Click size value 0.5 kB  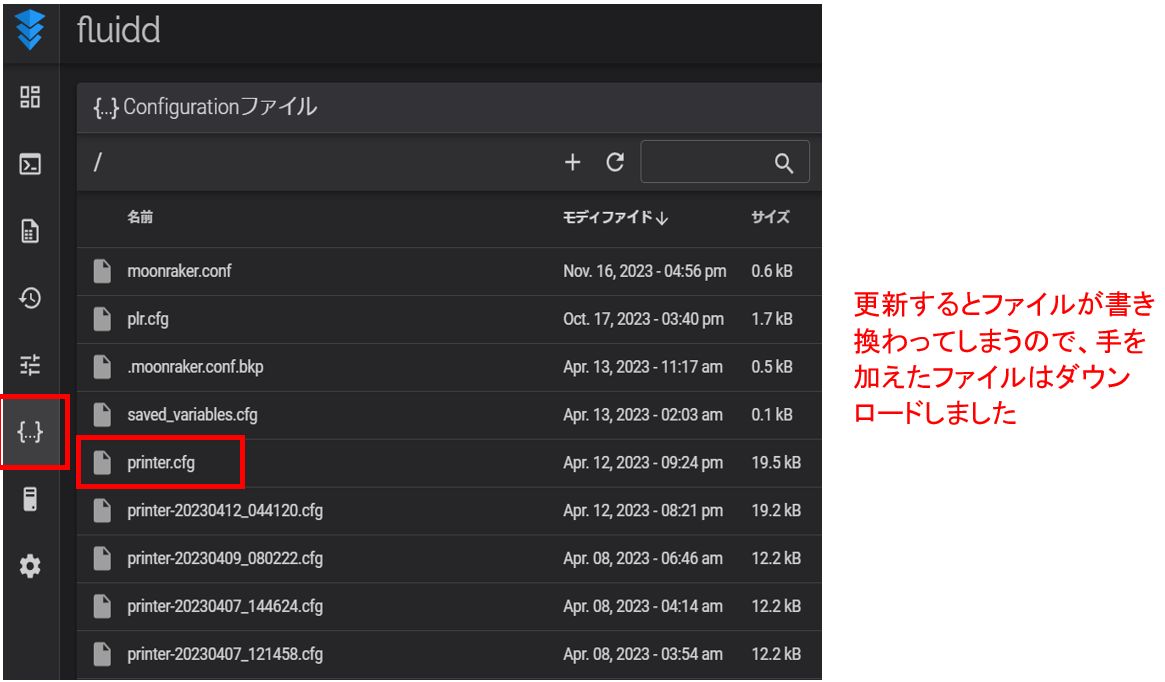(772, 367)
